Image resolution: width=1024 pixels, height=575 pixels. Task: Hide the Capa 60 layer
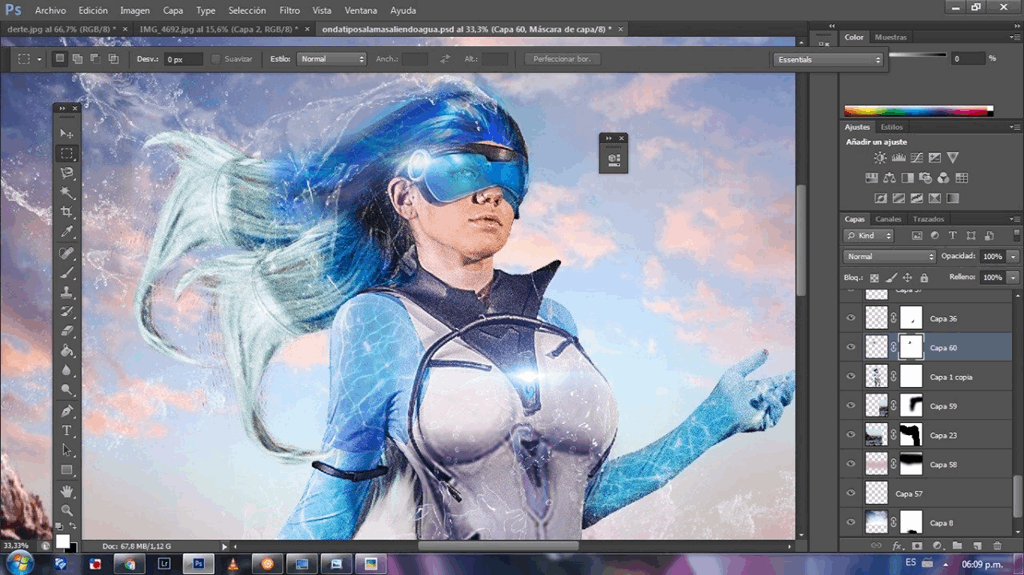[x=851, y=348]
